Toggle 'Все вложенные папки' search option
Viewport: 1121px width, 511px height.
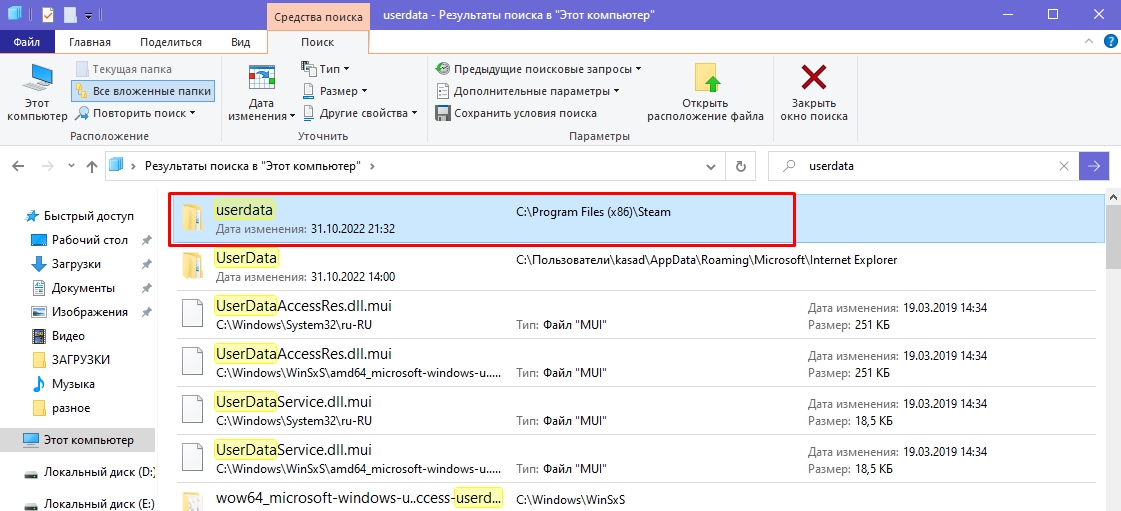142,91
